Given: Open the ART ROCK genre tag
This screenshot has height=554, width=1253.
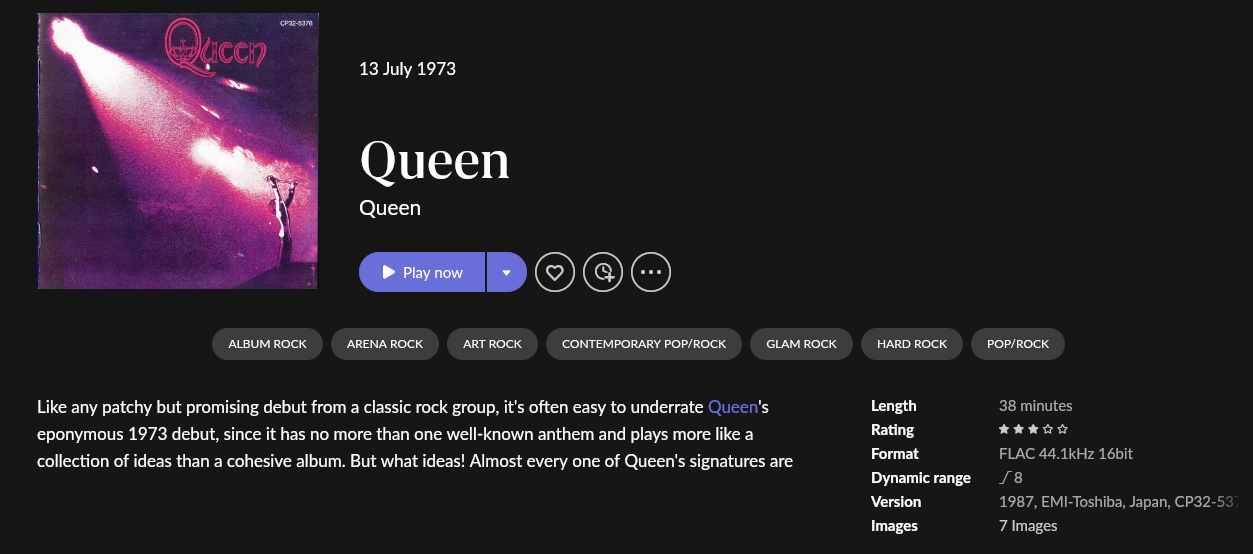Looking at the screenshot, I should click(x=492, y=344).
